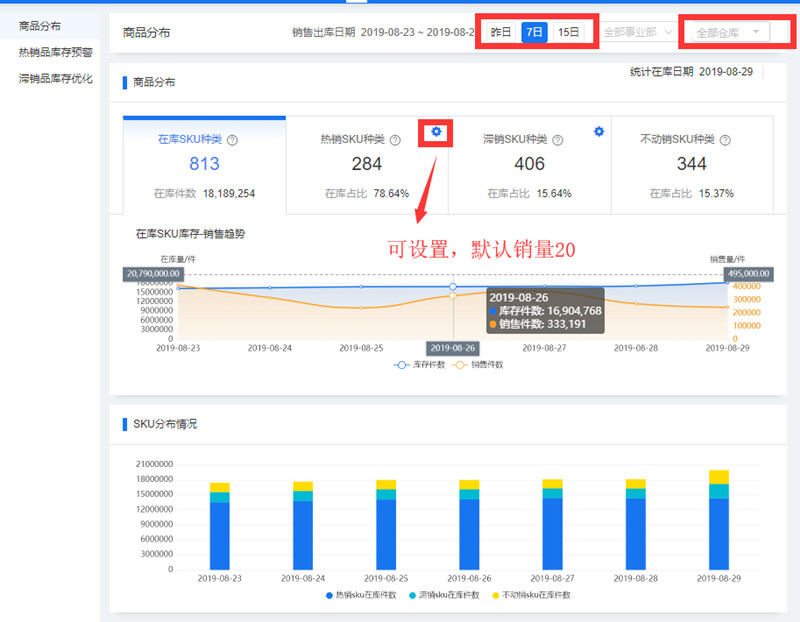Open 滞销品库存优化 in the sidebar
Image resolution: width=800 pixels, height=622 pixels.
[x=55, y=78]
